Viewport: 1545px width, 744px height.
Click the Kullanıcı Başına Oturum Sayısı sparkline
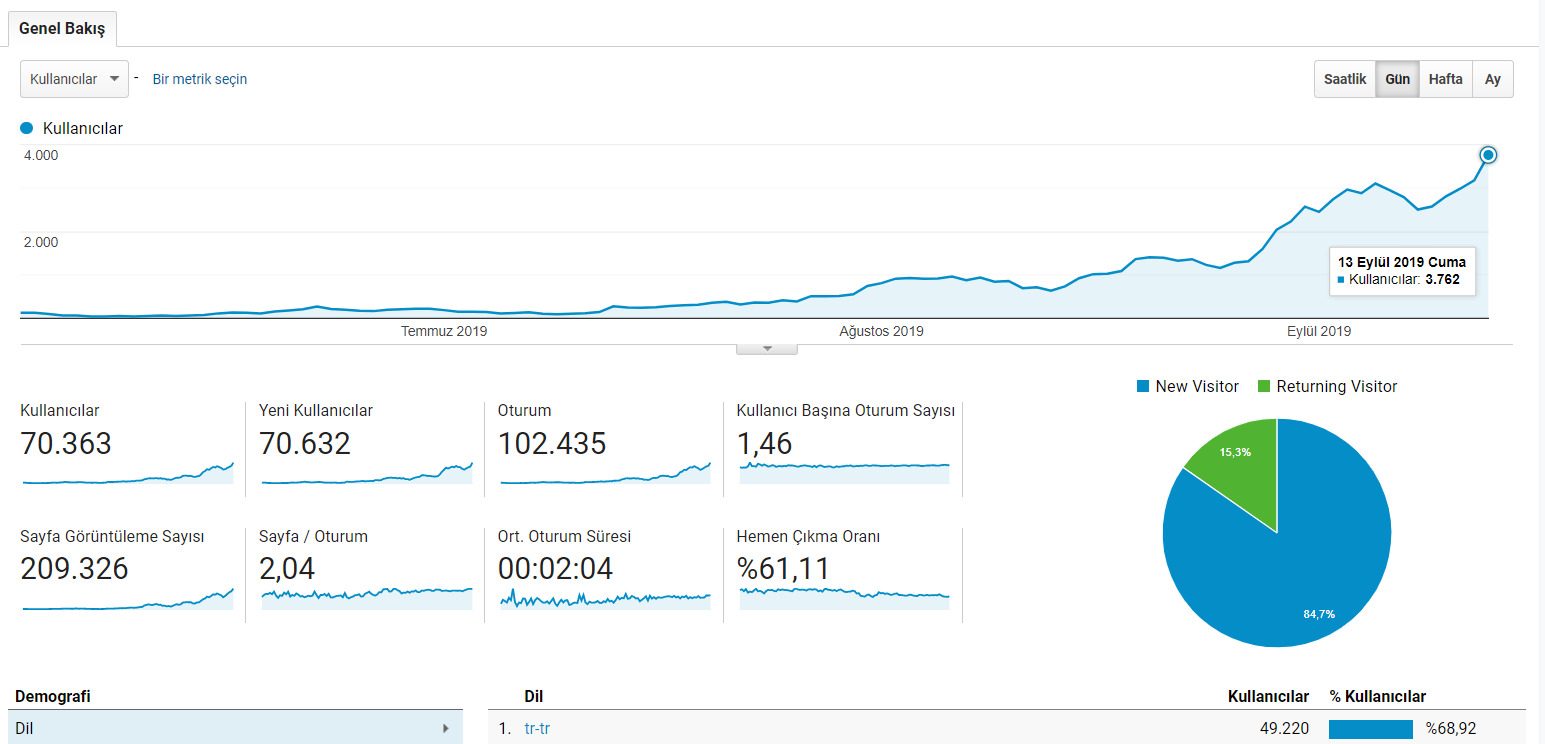[844, 471]
